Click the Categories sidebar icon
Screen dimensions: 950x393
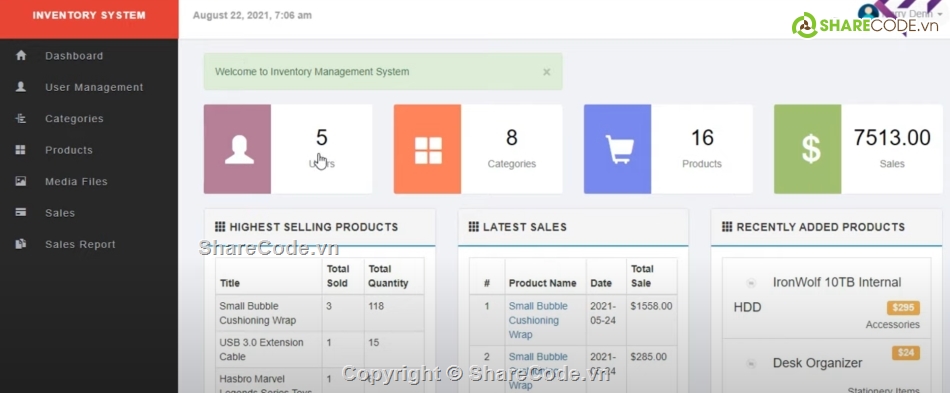coord(21,119)
